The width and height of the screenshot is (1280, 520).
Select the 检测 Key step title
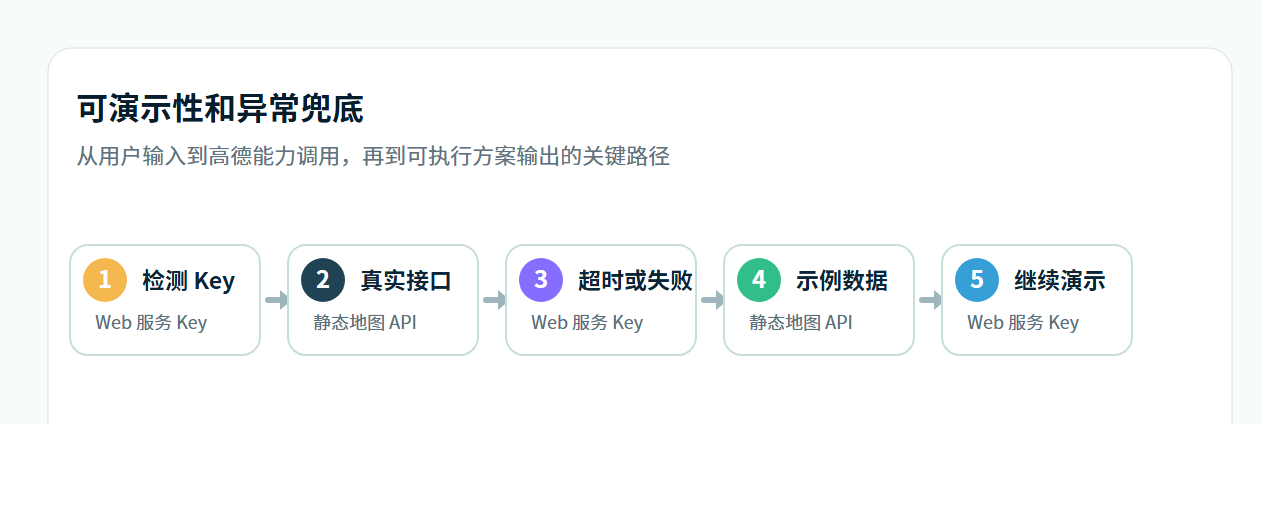coord(188,281)
